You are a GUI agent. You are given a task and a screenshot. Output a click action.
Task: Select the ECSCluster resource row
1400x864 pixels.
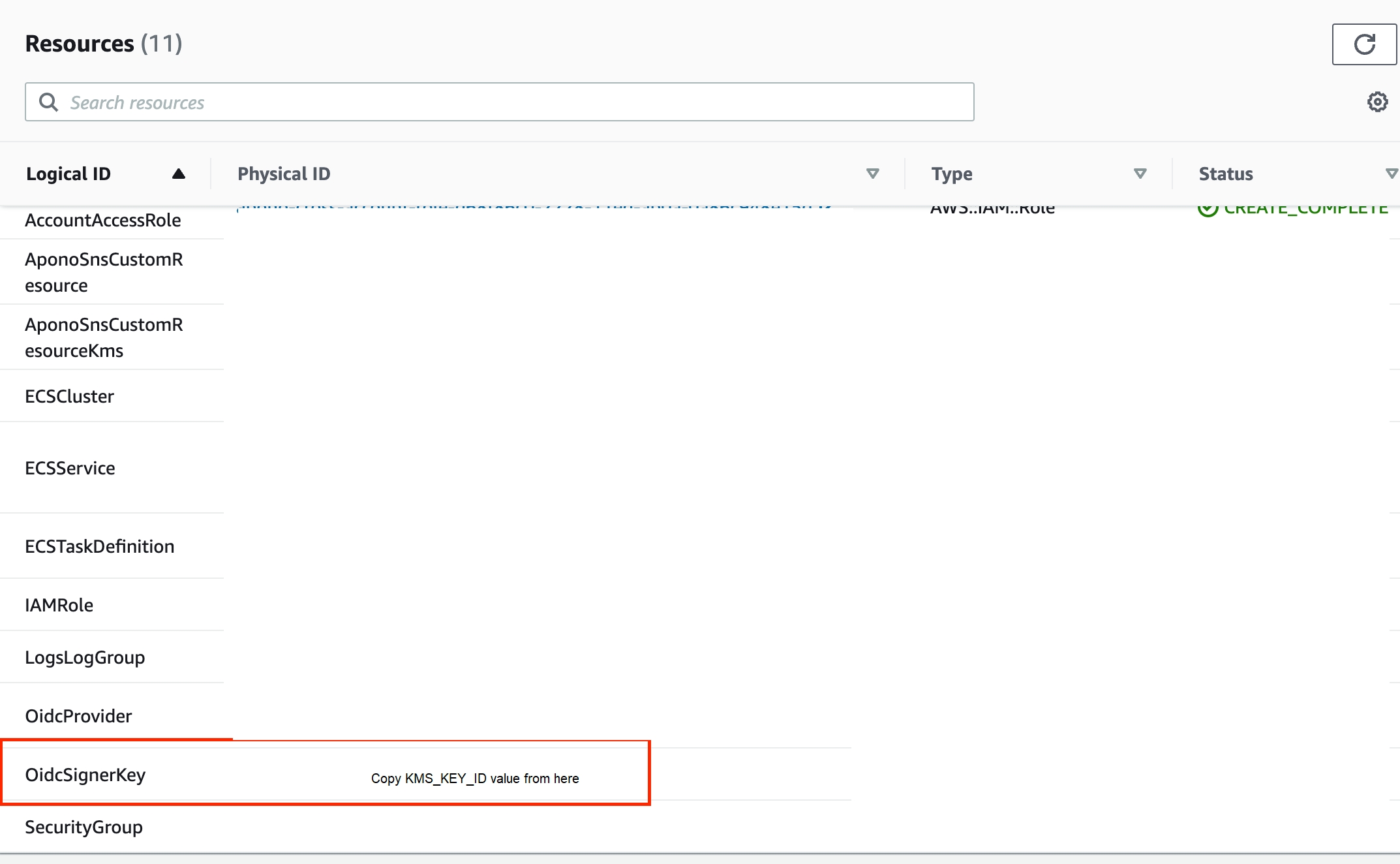pos(70,396)
